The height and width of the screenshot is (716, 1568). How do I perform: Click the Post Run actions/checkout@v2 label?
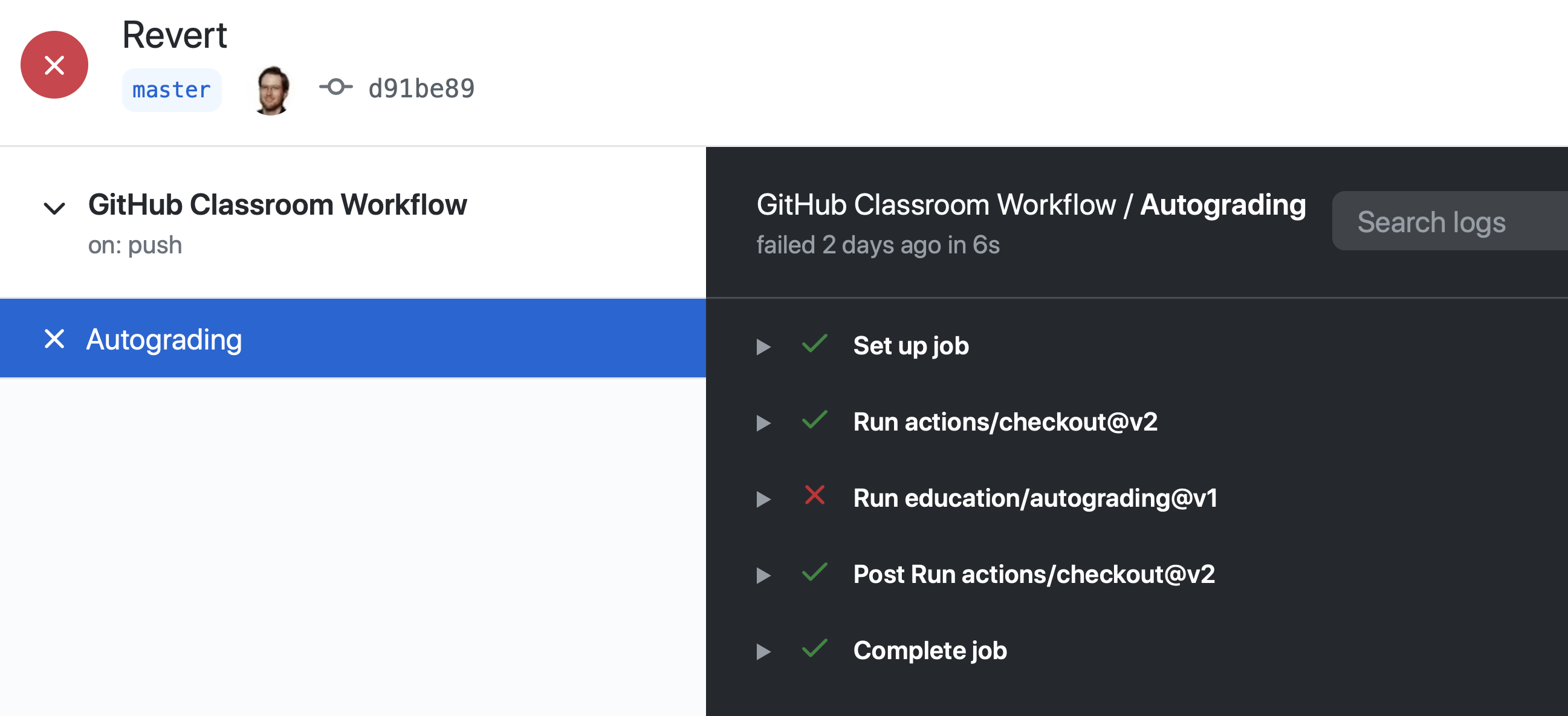1034,574
